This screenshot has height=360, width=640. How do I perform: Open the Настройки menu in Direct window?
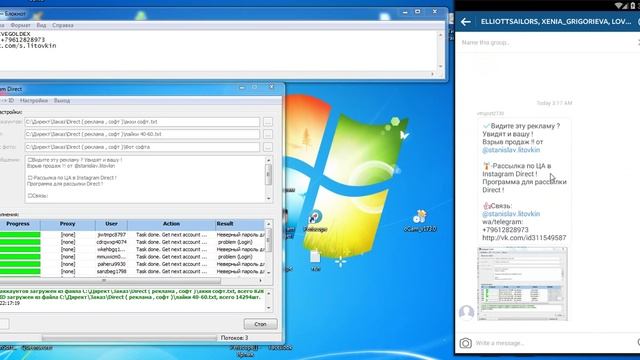tap(34, 100)
